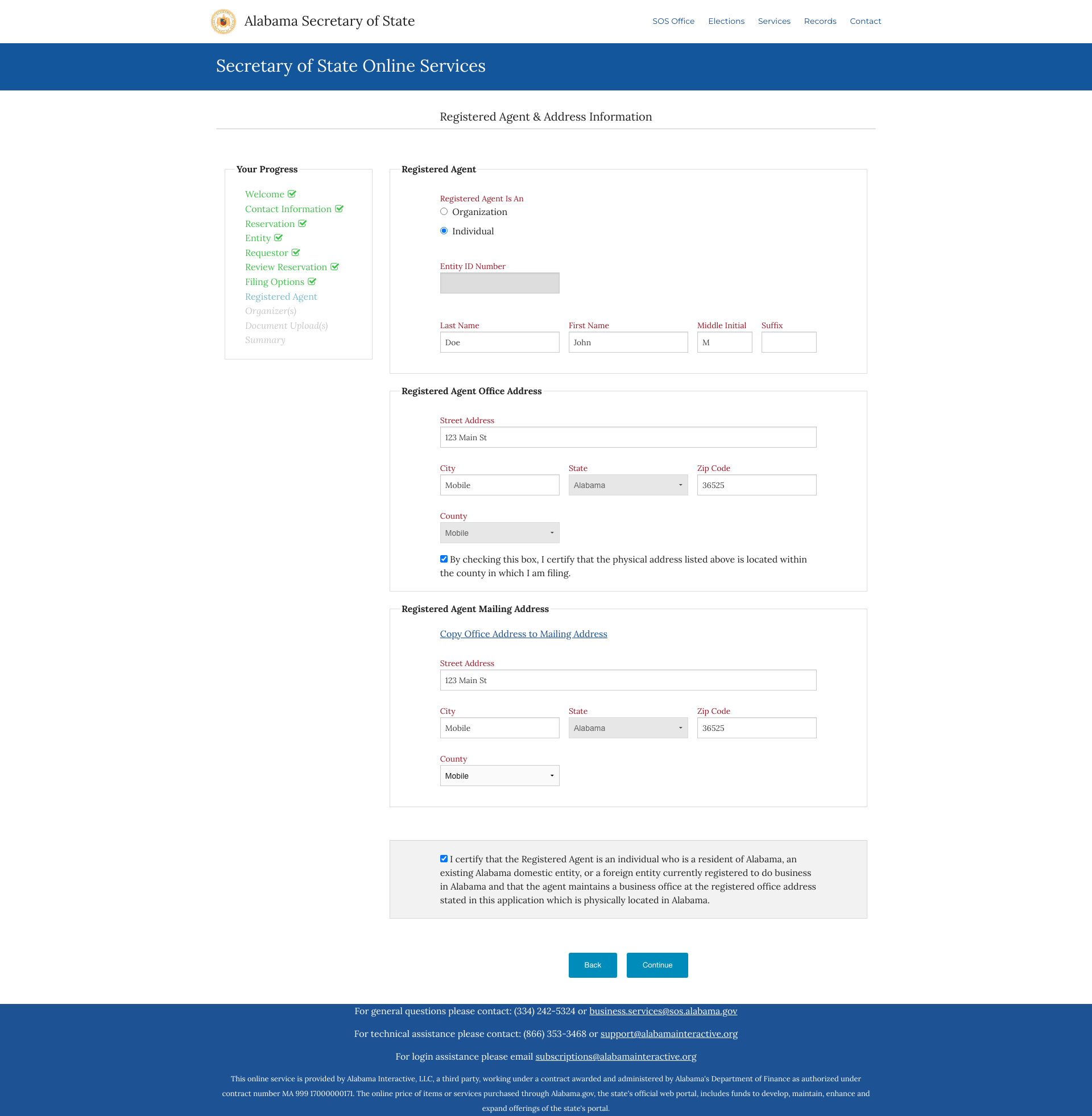Select the Individual radio button
This screenshot has width=1092, height=1116.
(x=444, y=231)
